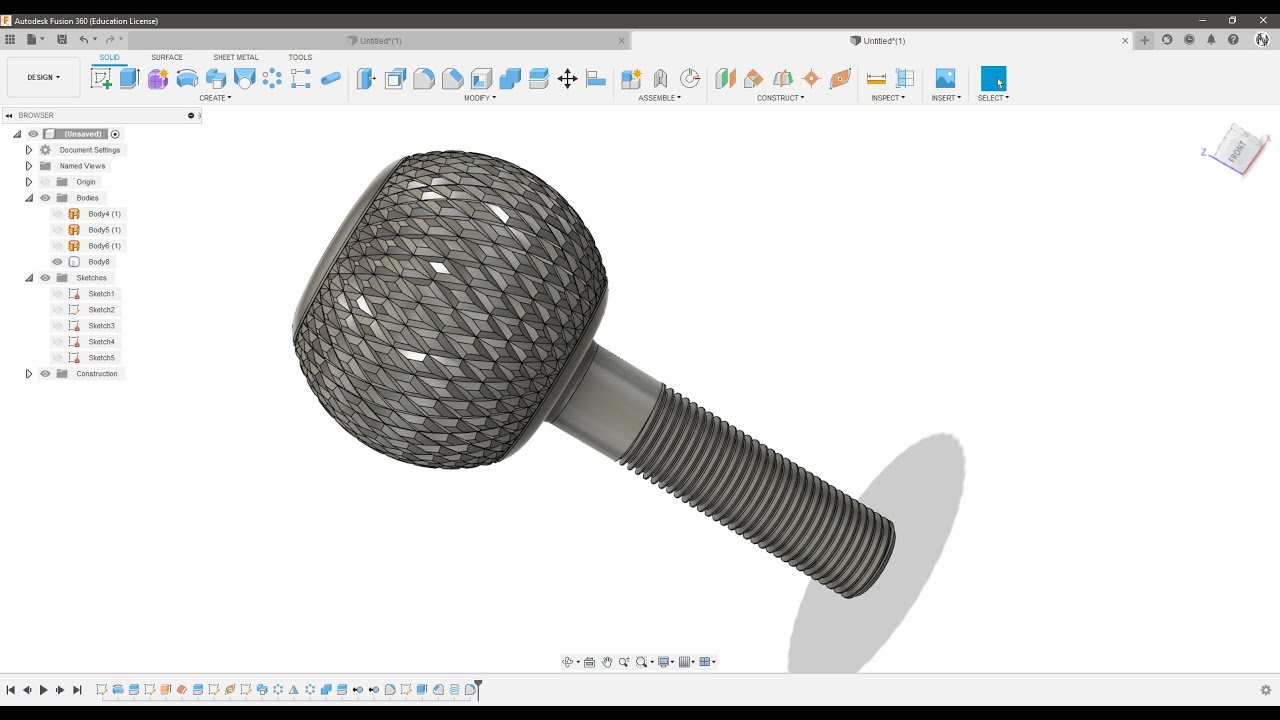Open the notifications bell
This screenshot has height=720, width=1280.
coord(1211,40)
